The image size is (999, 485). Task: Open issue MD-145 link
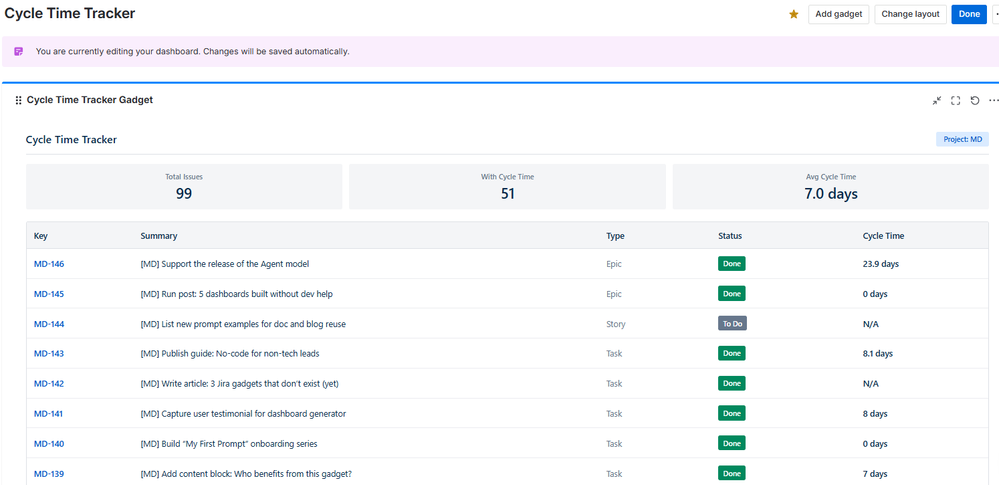point(49,294)
